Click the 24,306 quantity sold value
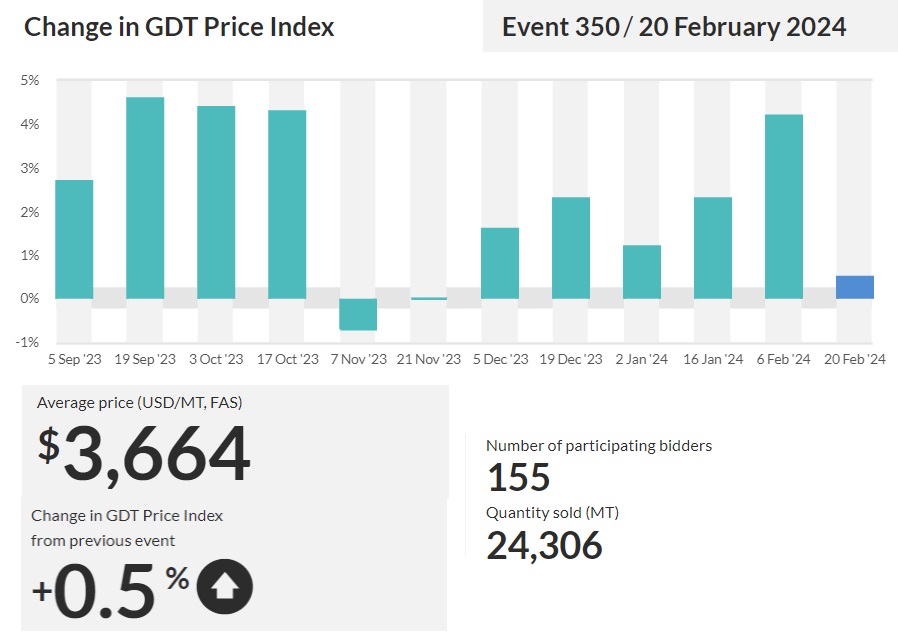This screenshot has height=634, width=898. pyautogui.click(x=544, y=545)
